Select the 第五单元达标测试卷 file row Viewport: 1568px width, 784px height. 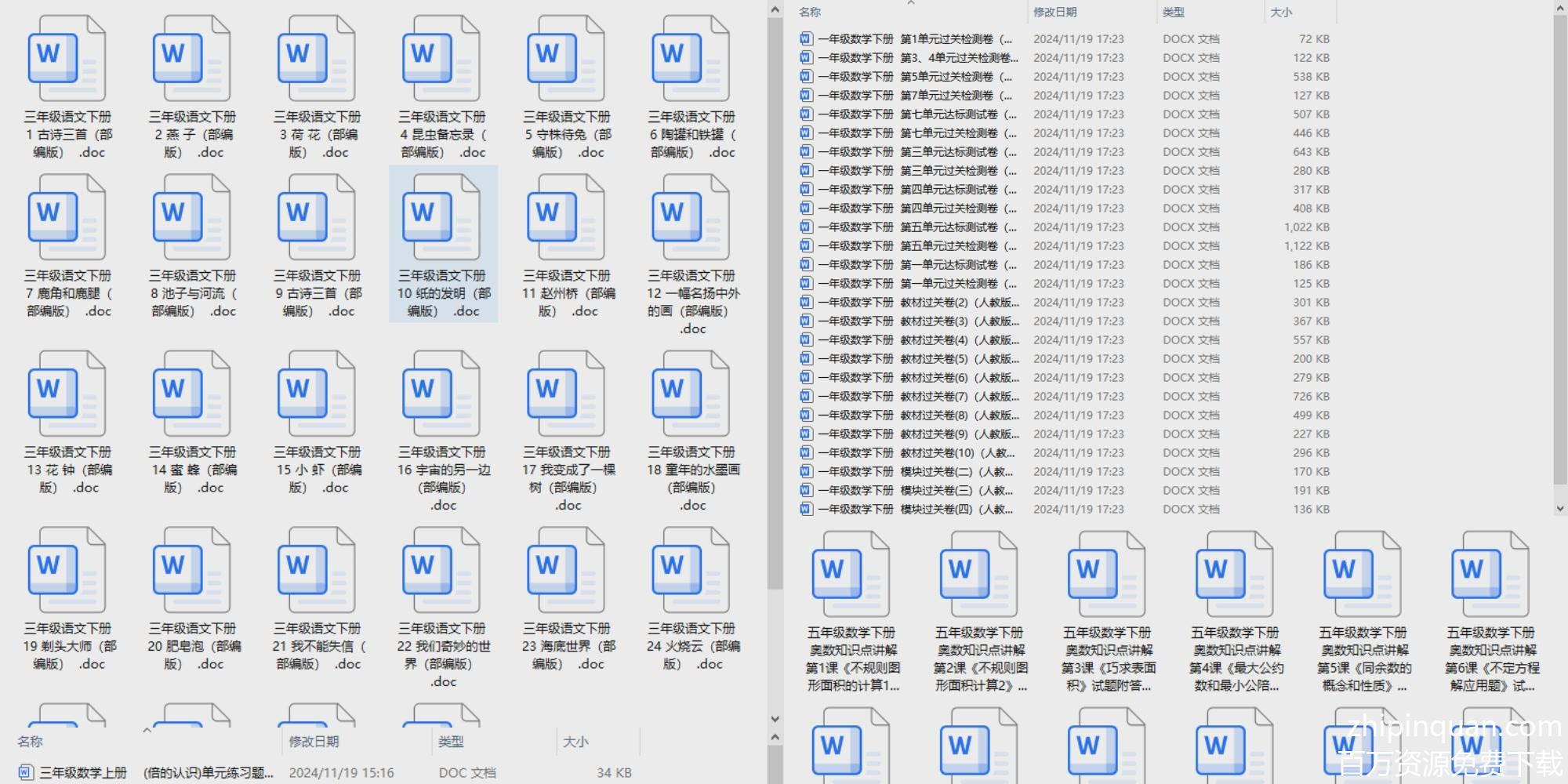pos(1065,227)
